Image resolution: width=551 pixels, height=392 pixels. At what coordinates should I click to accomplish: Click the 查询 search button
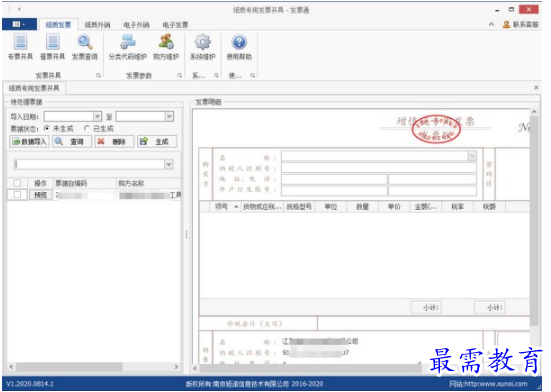point(72,142)
